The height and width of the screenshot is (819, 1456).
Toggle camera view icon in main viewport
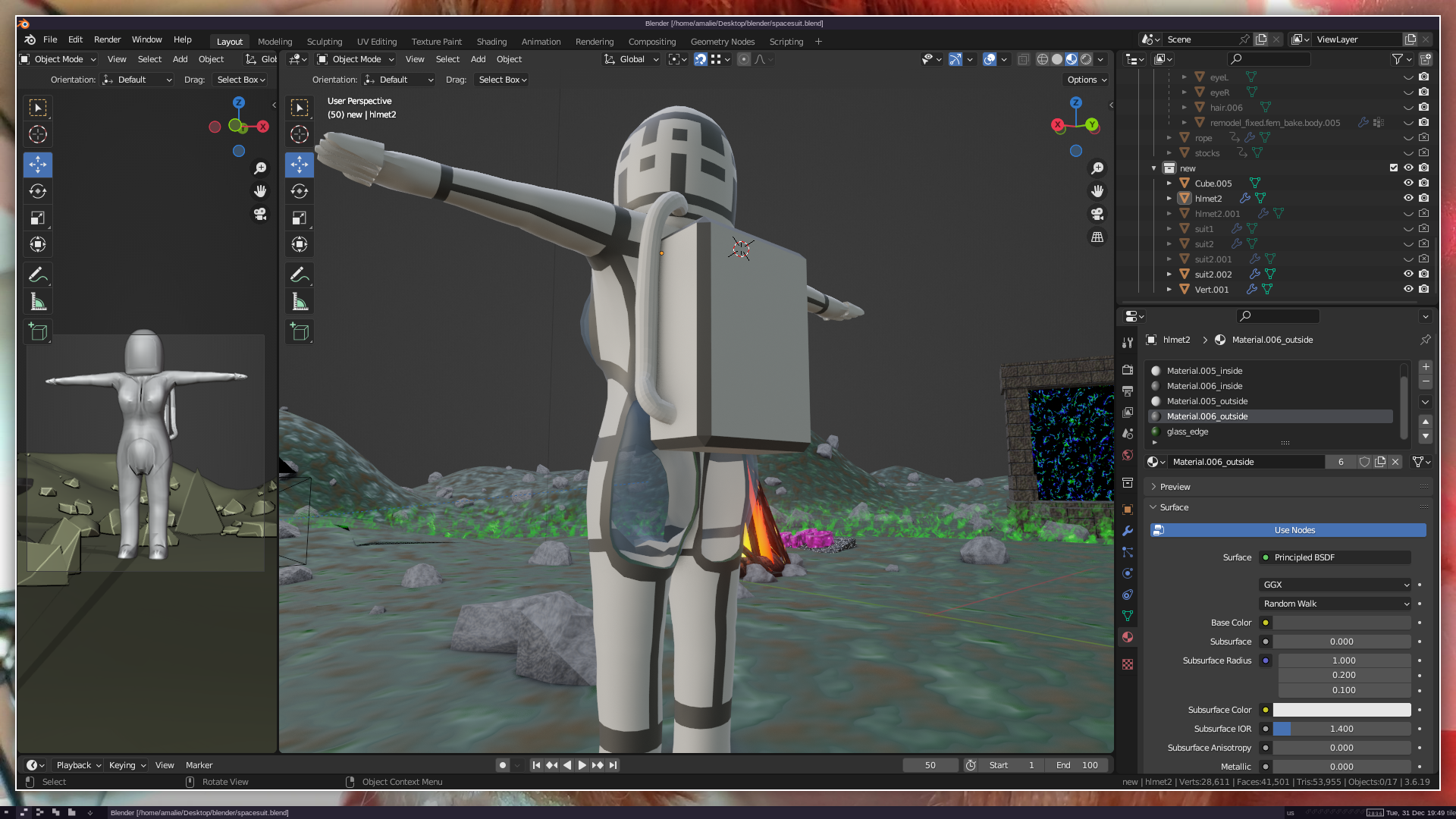click(1097, 215)
